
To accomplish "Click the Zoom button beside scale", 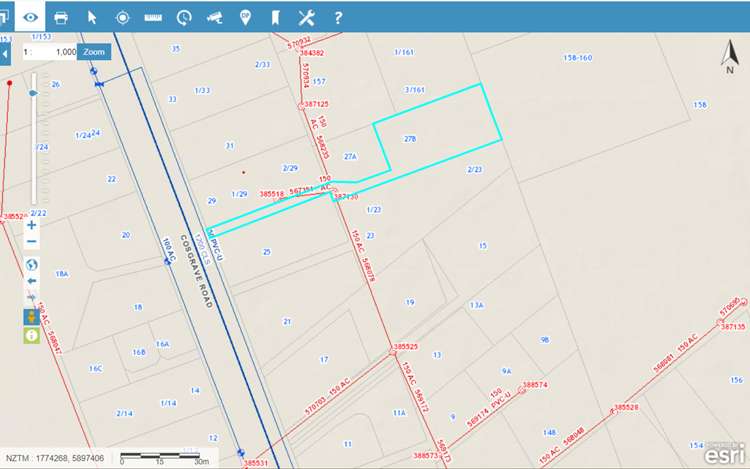I will coord(93,51).
